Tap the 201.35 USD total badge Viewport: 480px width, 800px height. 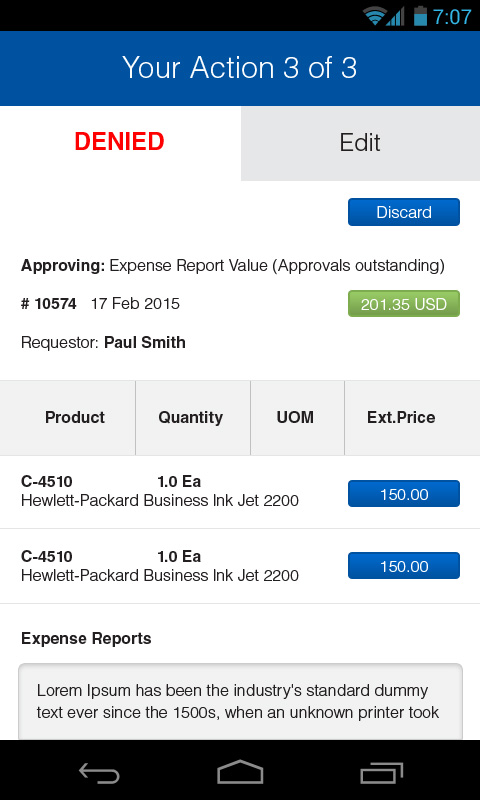pyautogui.click(x=404, y=304)
